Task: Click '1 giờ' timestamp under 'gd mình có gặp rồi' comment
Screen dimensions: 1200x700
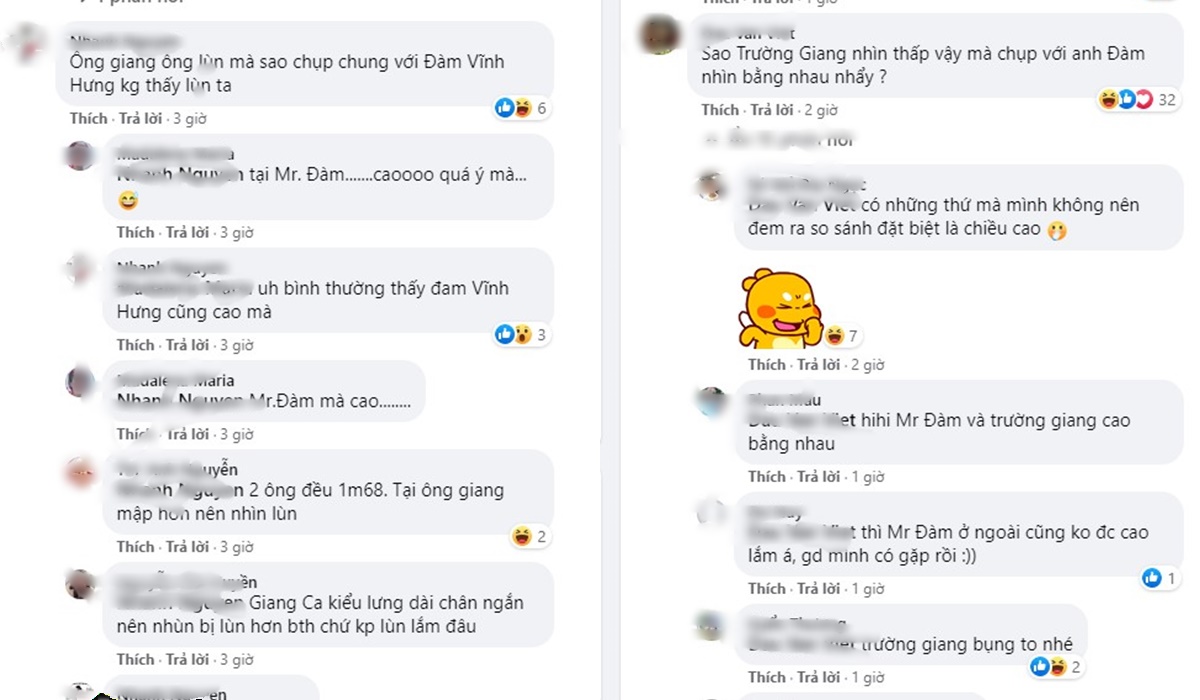Action: 867,588
